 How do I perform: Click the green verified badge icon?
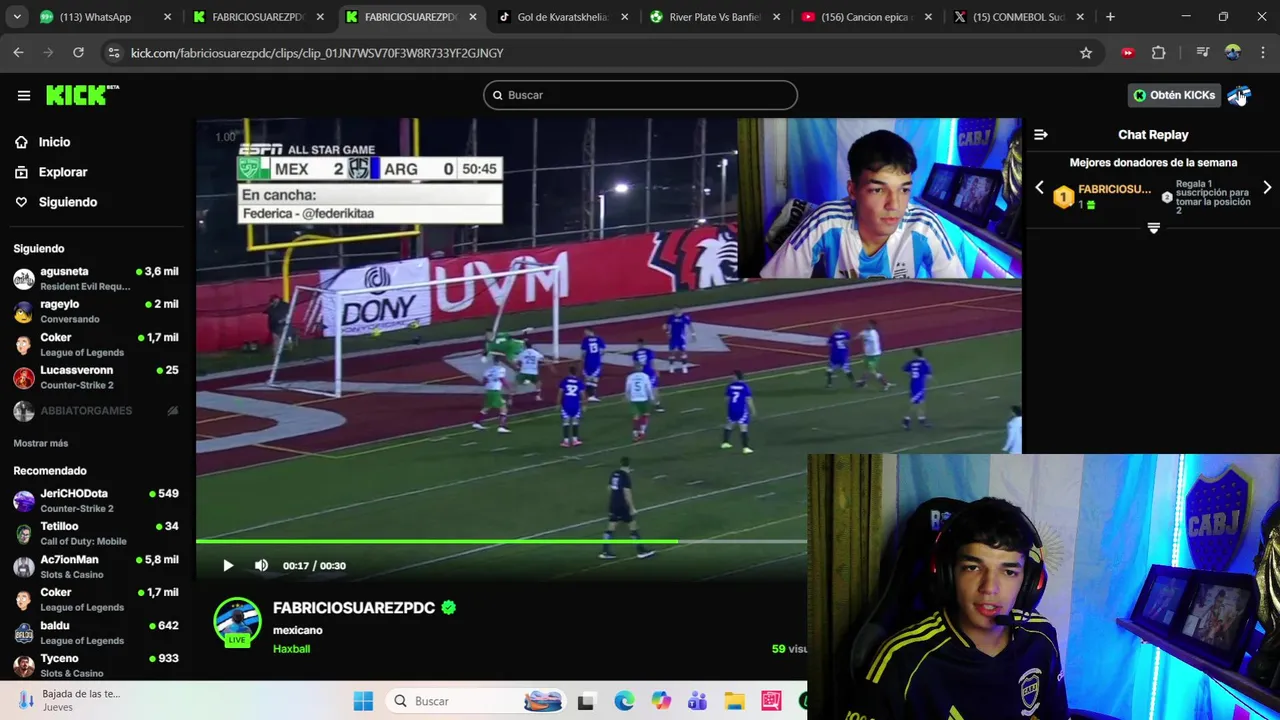pyautogui.click(x=449, y=607)
